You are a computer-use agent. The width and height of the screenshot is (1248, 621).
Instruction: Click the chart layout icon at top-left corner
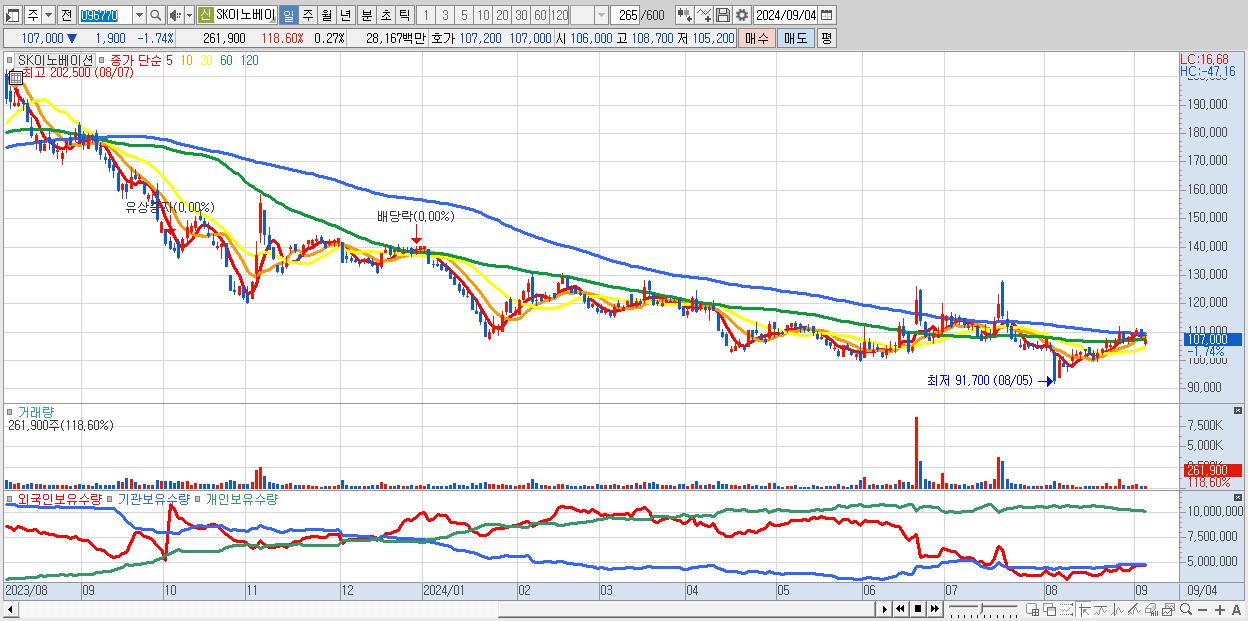coord(12,15)
